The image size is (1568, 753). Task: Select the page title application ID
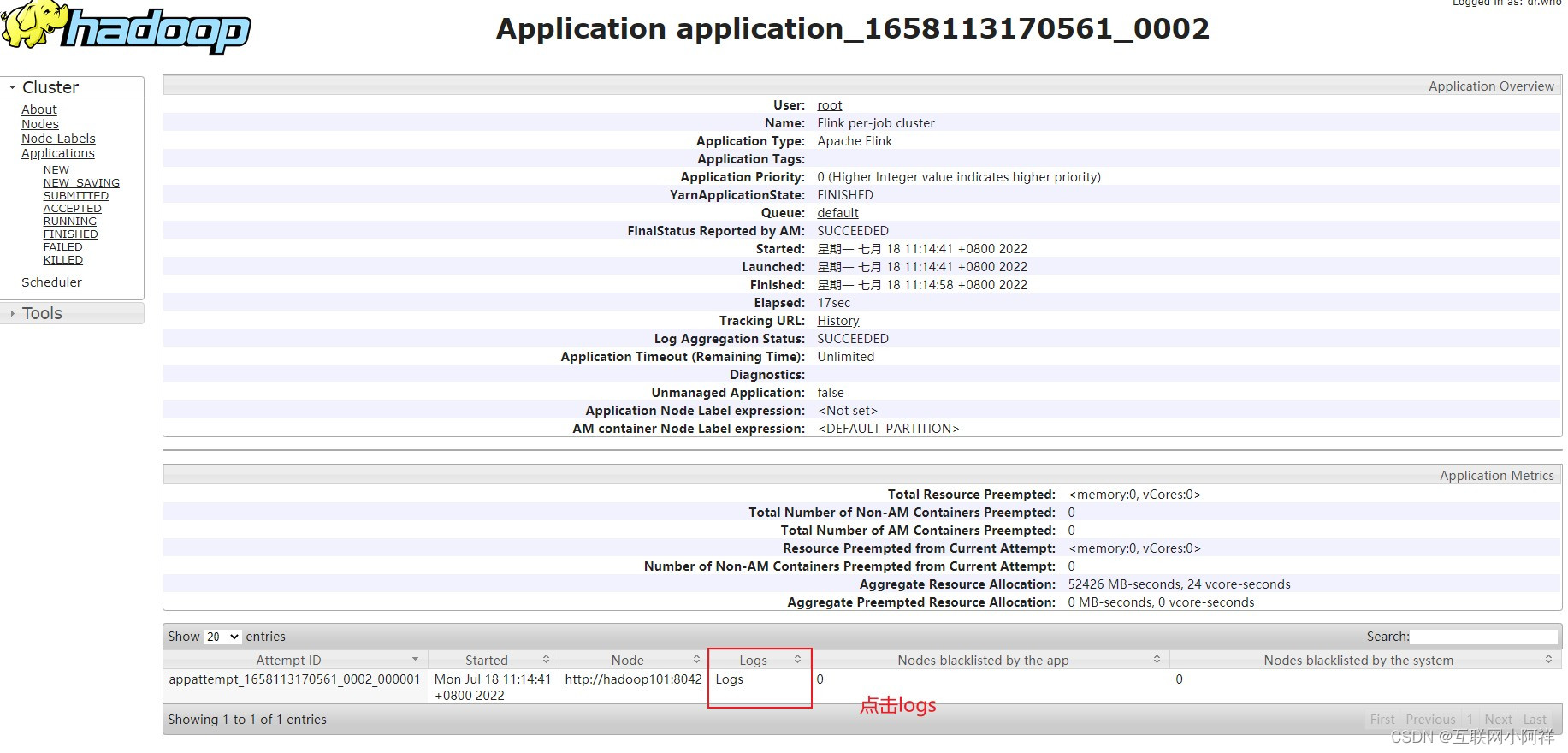tap(943, 28)
